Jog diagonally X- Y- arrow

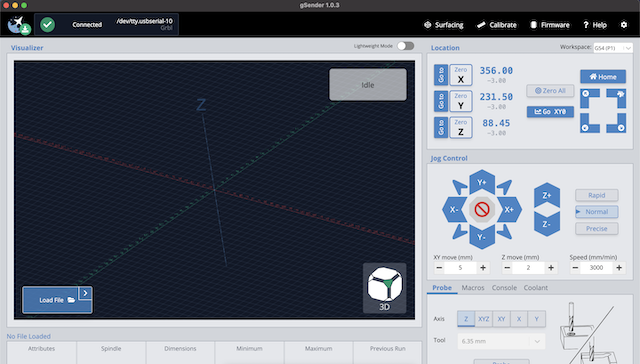coord(460,232)
